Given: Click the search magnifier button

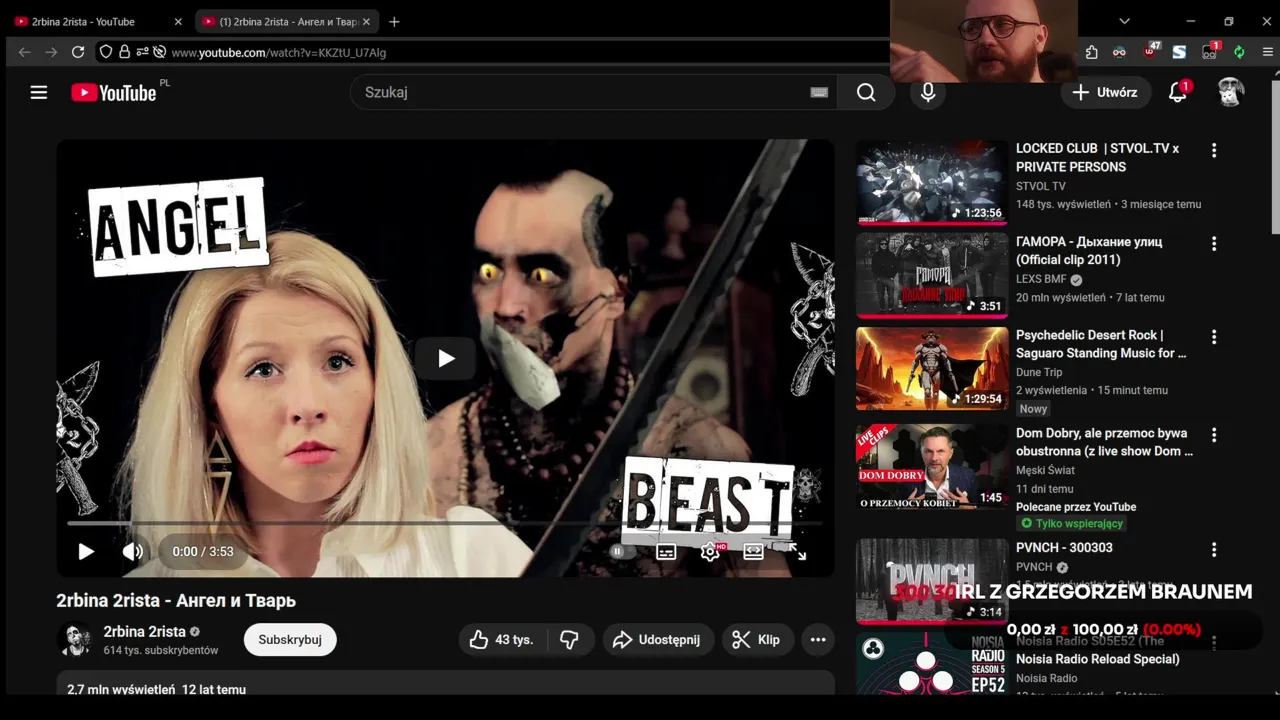Looking at the screenshot, I should (x=866, y=92).
